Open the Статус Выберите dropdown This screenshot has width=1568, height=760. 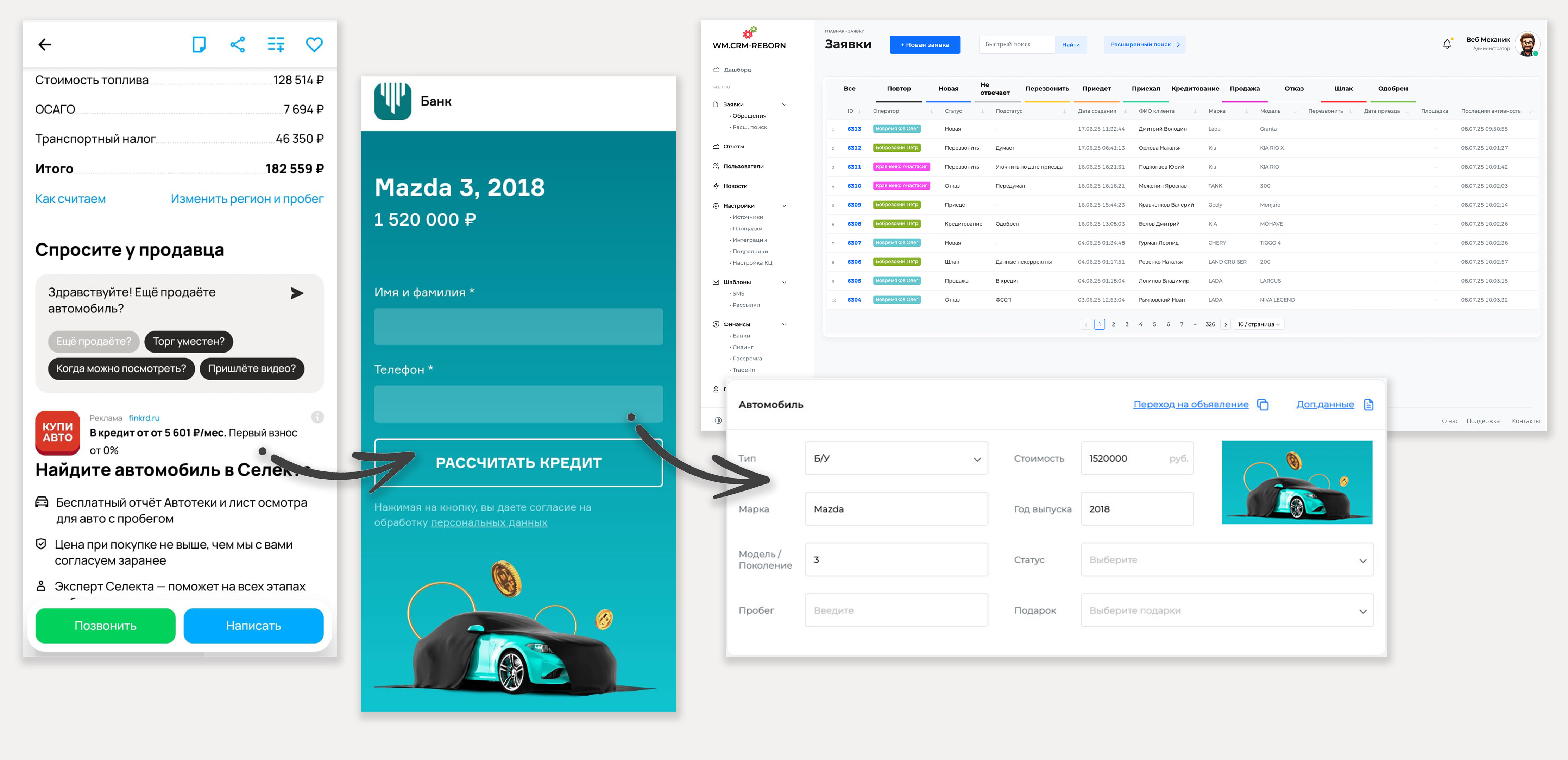point(1227,560)
